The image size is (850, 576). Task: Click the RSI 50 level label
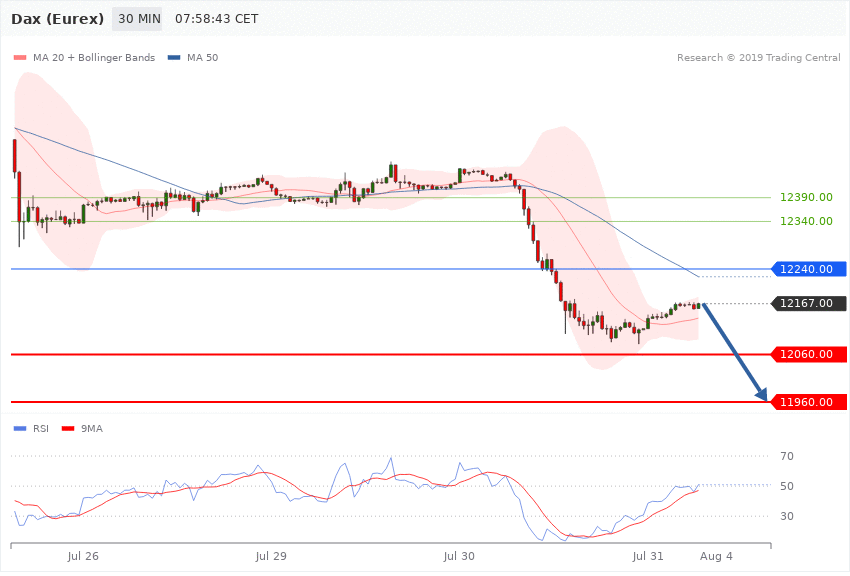pyautogui.click(x=787, y=486)
